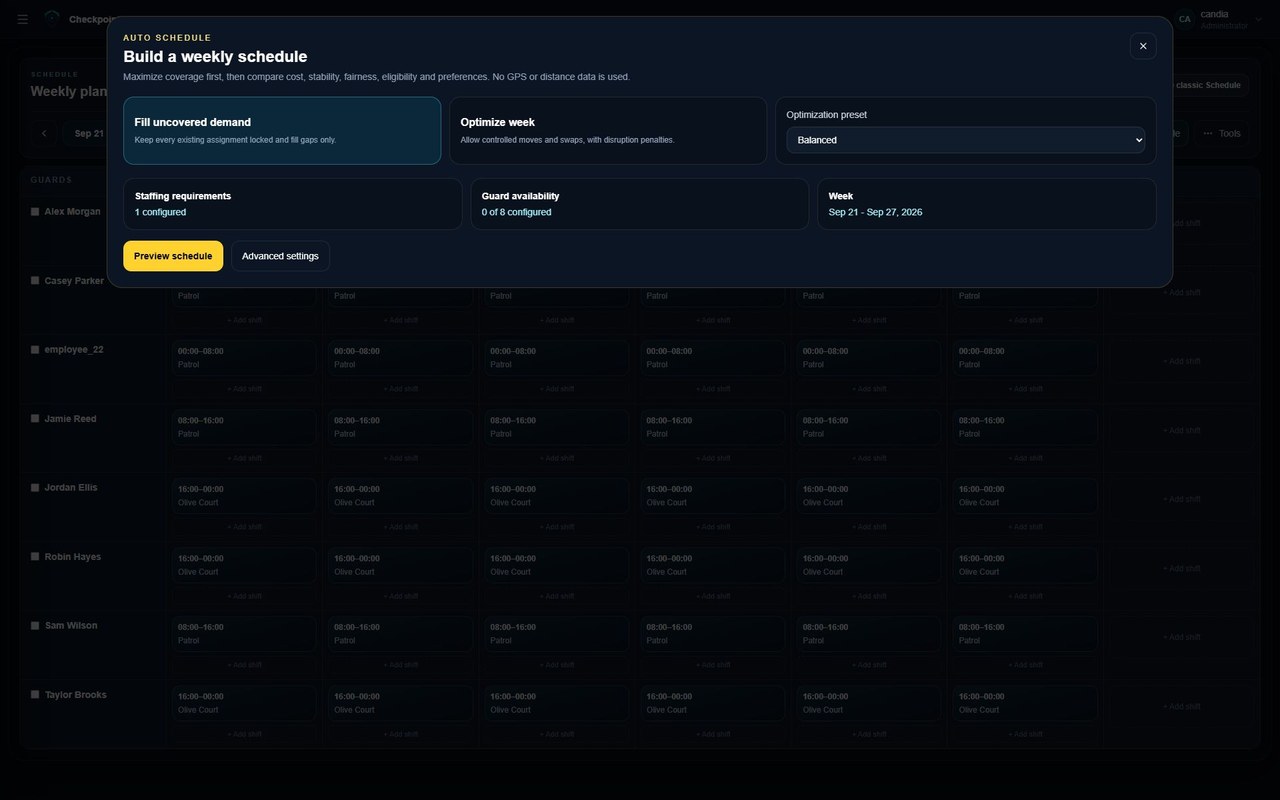This screenshot has height=800, width=1280.
Task: Select the Optimize week mode
Action: (608, 131)
